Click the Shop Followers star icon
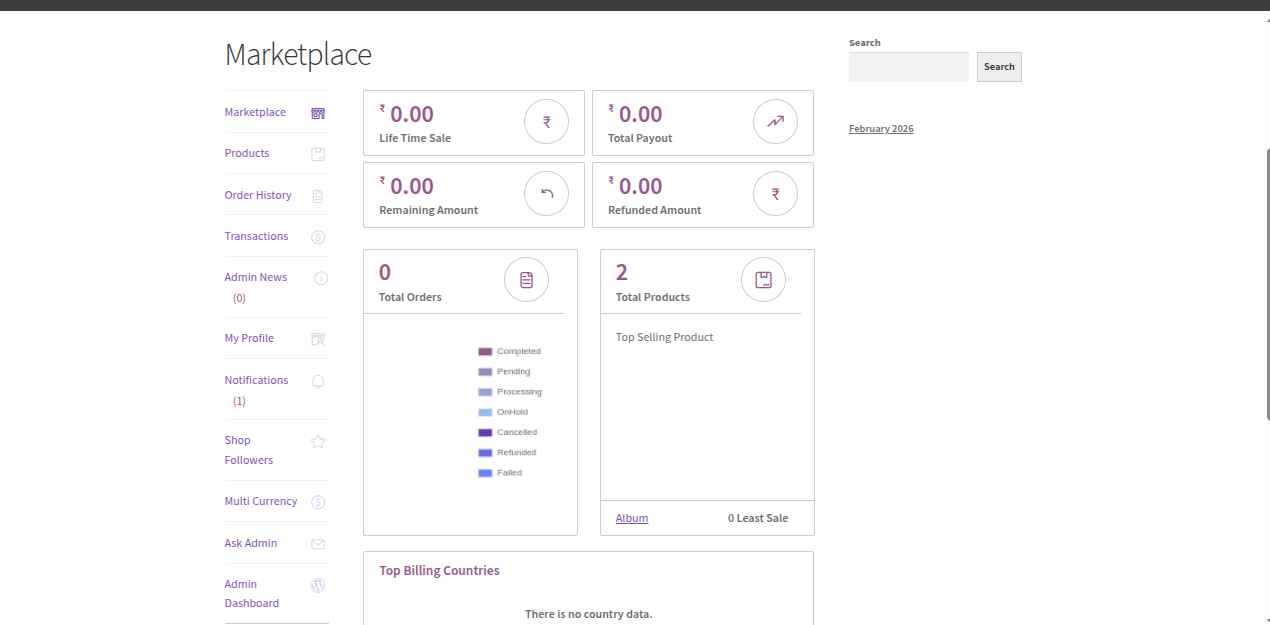 click(x=318, y=441)
